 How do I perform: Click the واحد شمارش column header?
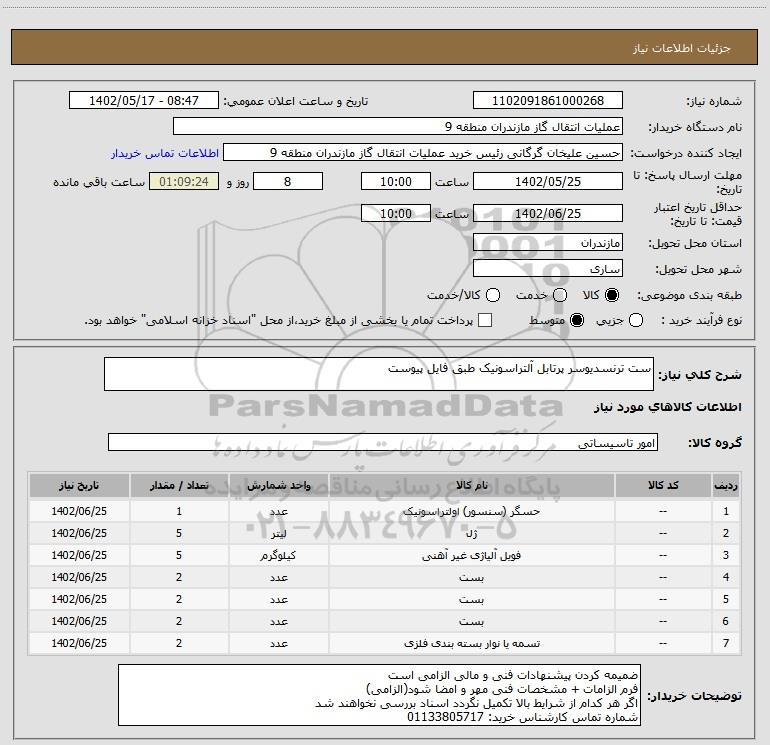[278, 485]
